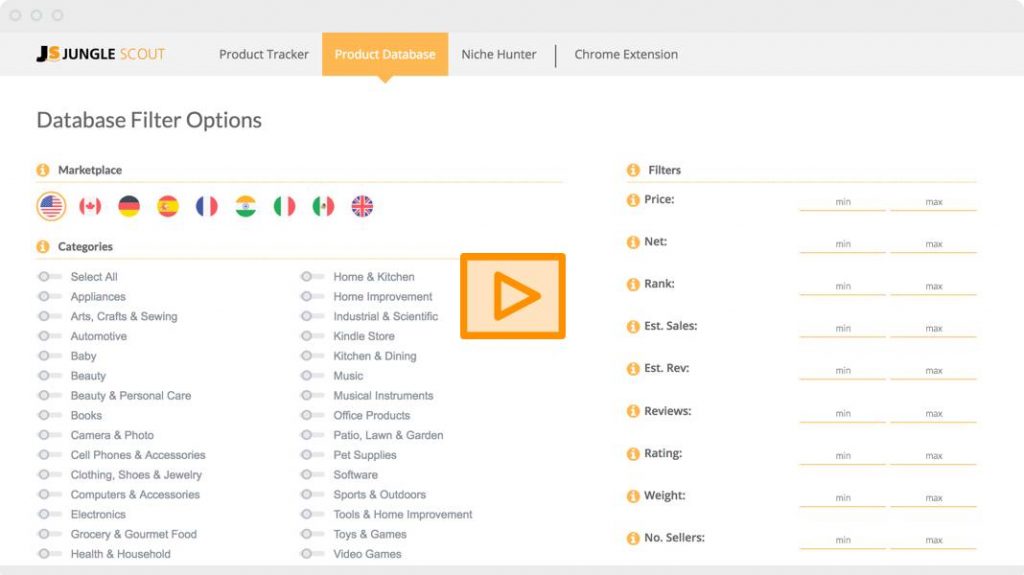Click the Patio, Lawn & Garden label
This screenshot has height=575, width=1024.
click(x=388, y=435)
